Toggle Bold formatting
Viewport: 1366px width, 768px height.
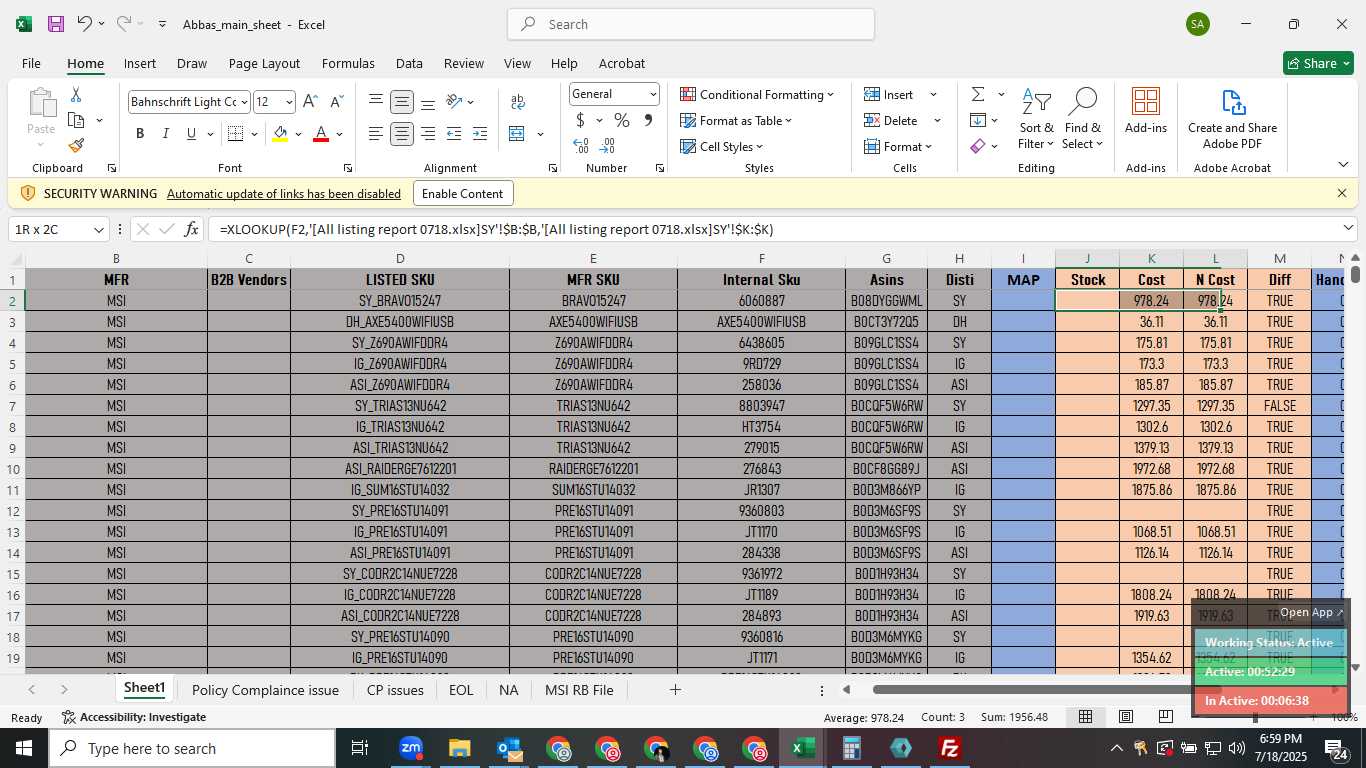pyautogui.click(x=140, y=134)
